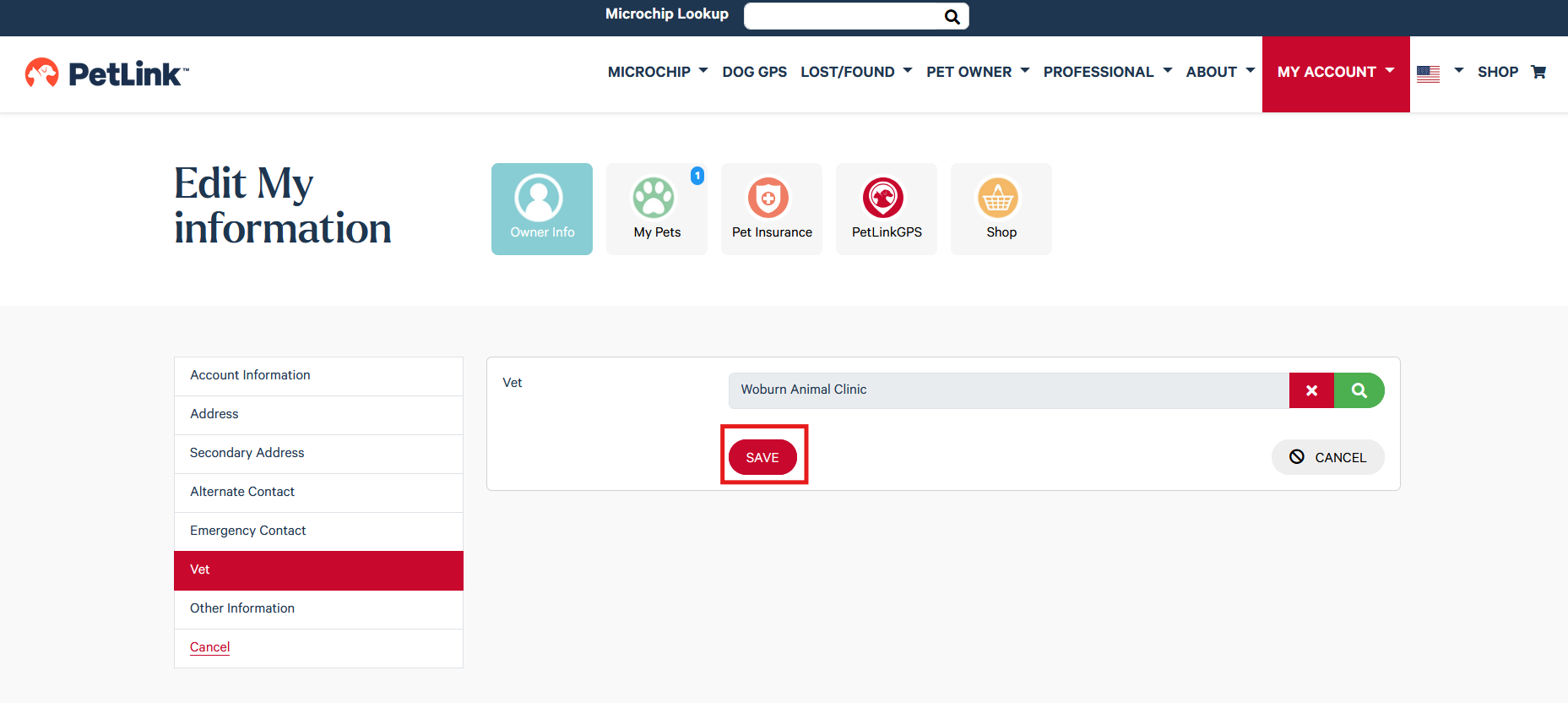Image resolution: width=1568 pixels, height=703 pixels.
Task: Click the PetLink logo
Action: click(x=107, y=74)
